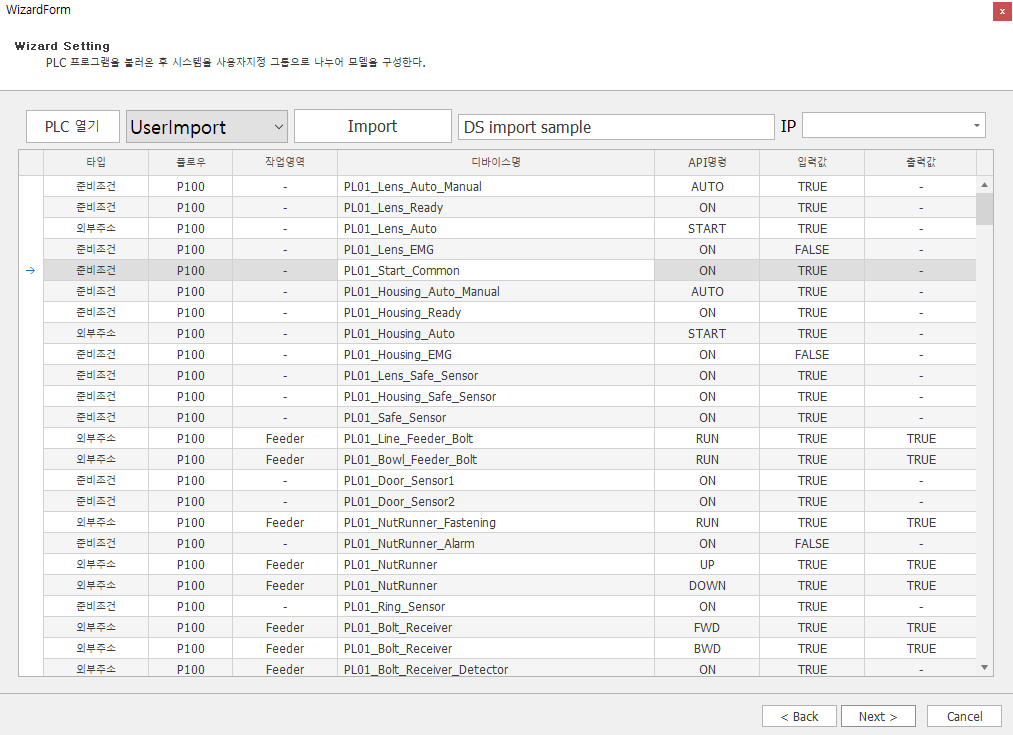Expand the IP address combo box
Screen dimensions: 1013x735
(x=975, y=126)
